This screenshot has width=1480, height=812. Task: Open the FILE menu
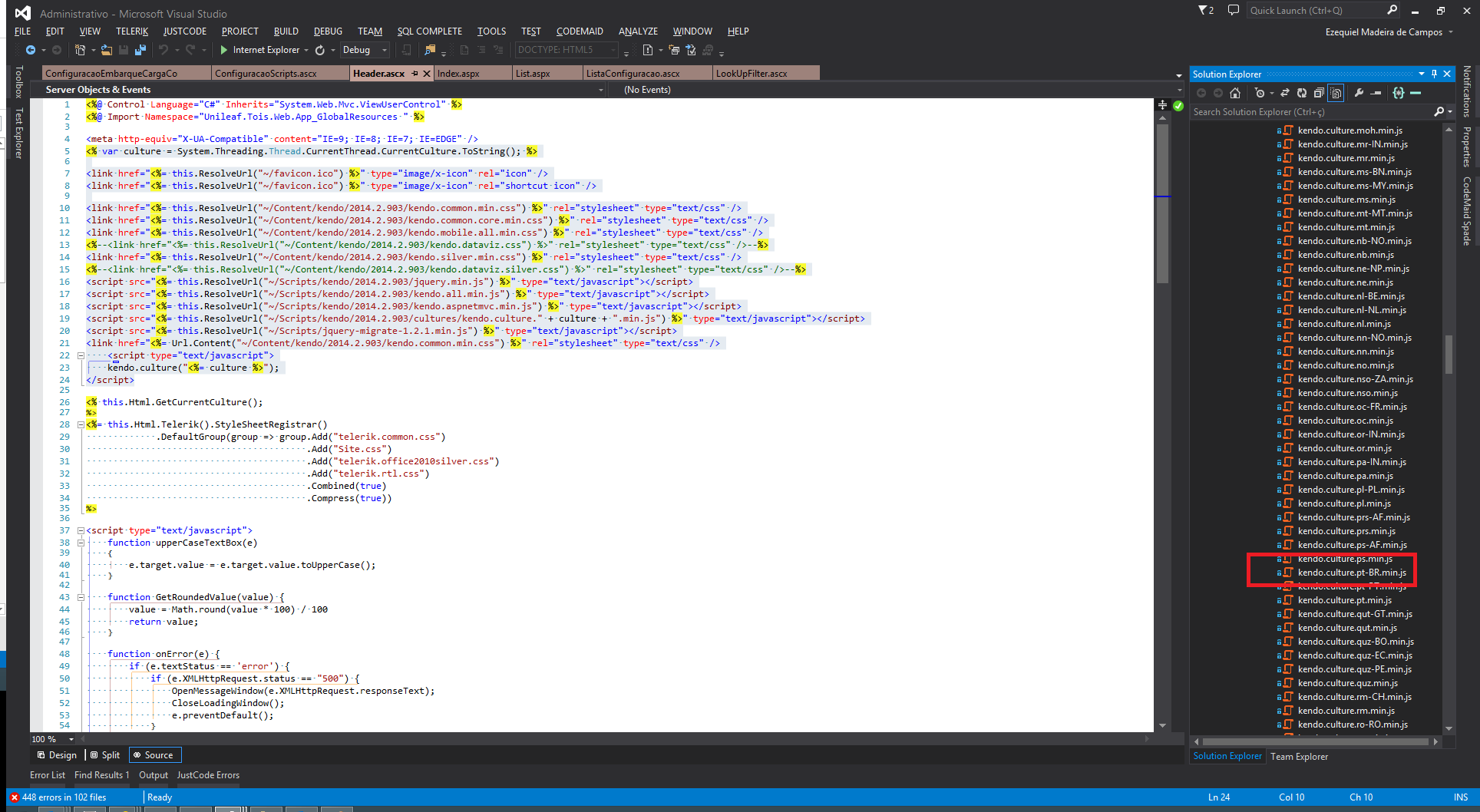pyautogui.click(x=23, y=31)
